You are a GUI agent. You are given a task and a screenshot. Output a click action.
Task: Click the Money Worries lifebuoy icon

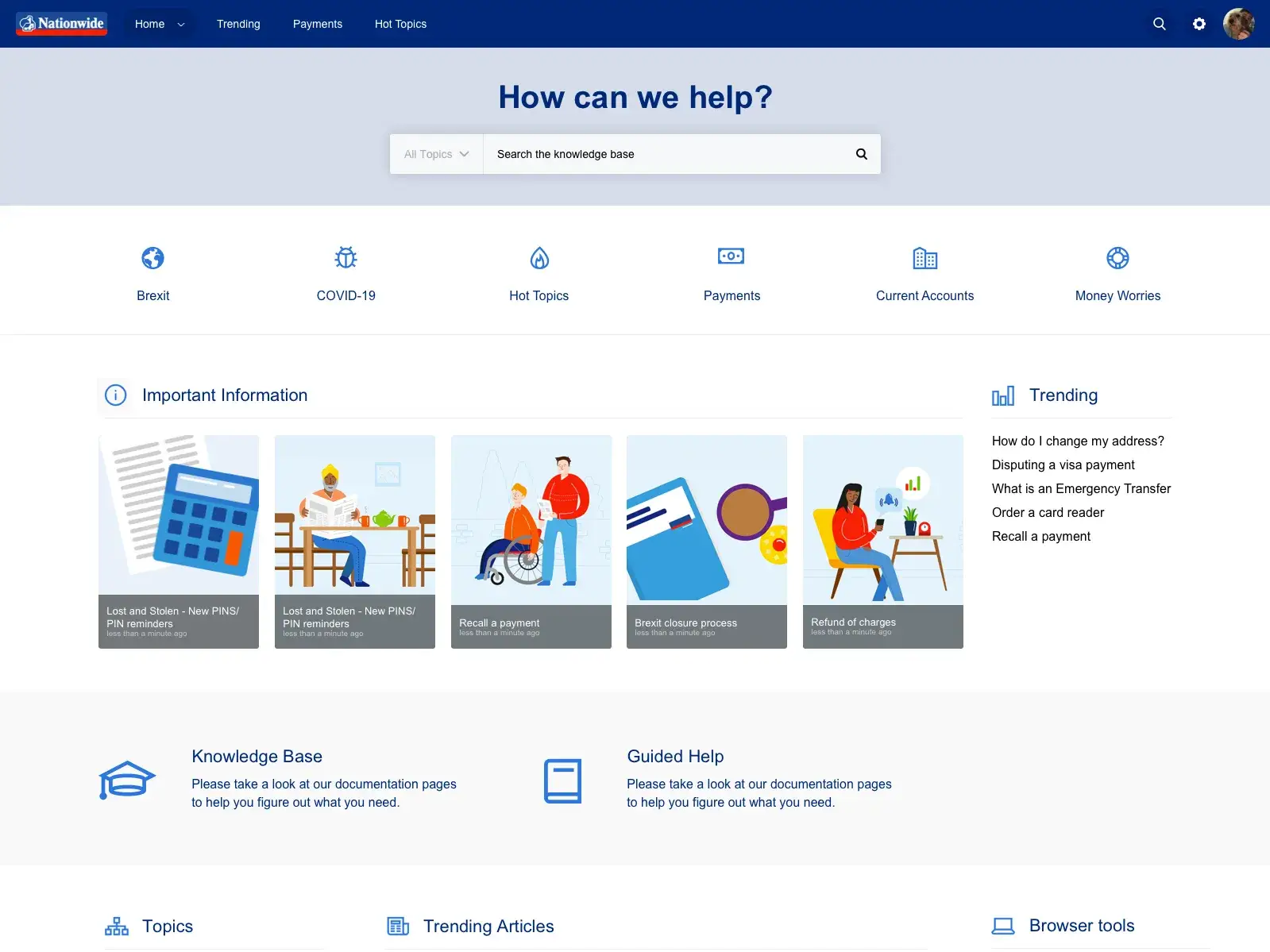[1118, 258]
